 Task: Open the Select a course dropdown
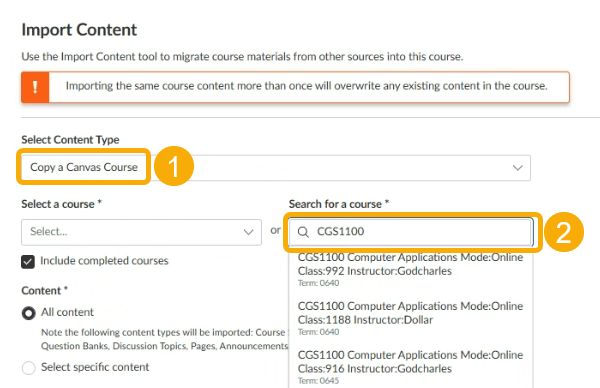[x=141, y=232]
